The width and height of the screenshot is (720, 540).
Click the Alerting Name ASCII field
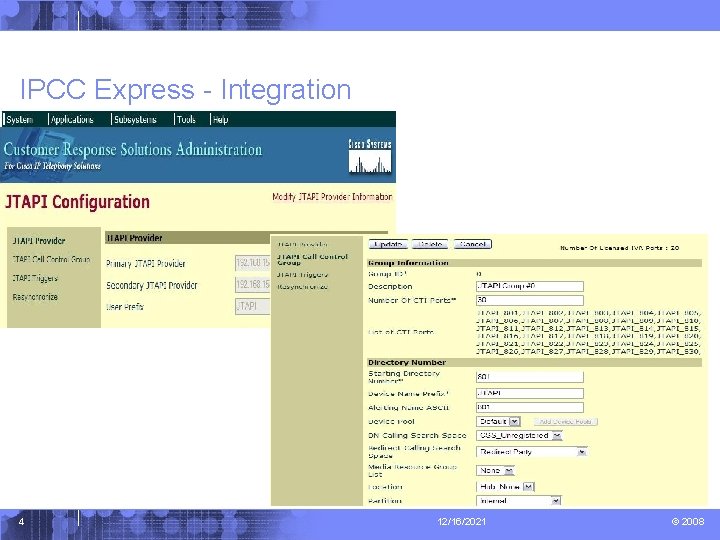pyautogui.click(x=530, y=407)
